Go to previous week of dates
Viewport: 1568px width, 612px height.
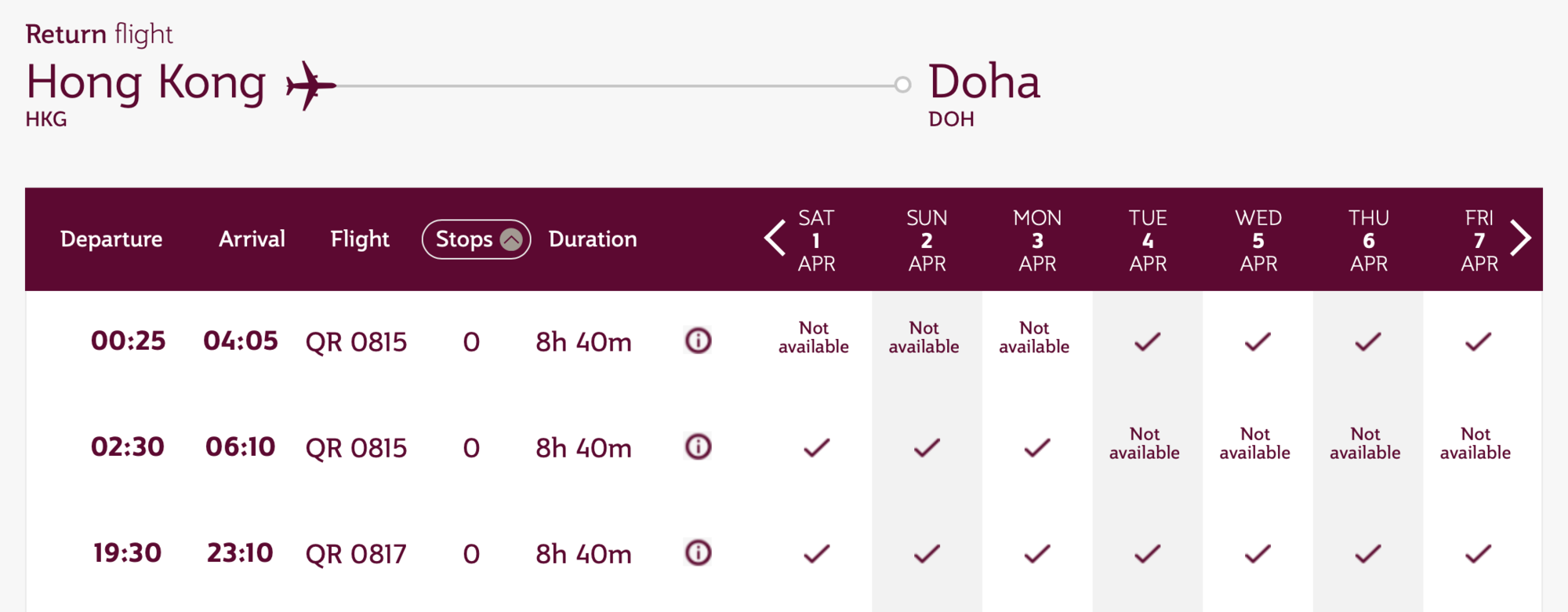pos(775,239)
